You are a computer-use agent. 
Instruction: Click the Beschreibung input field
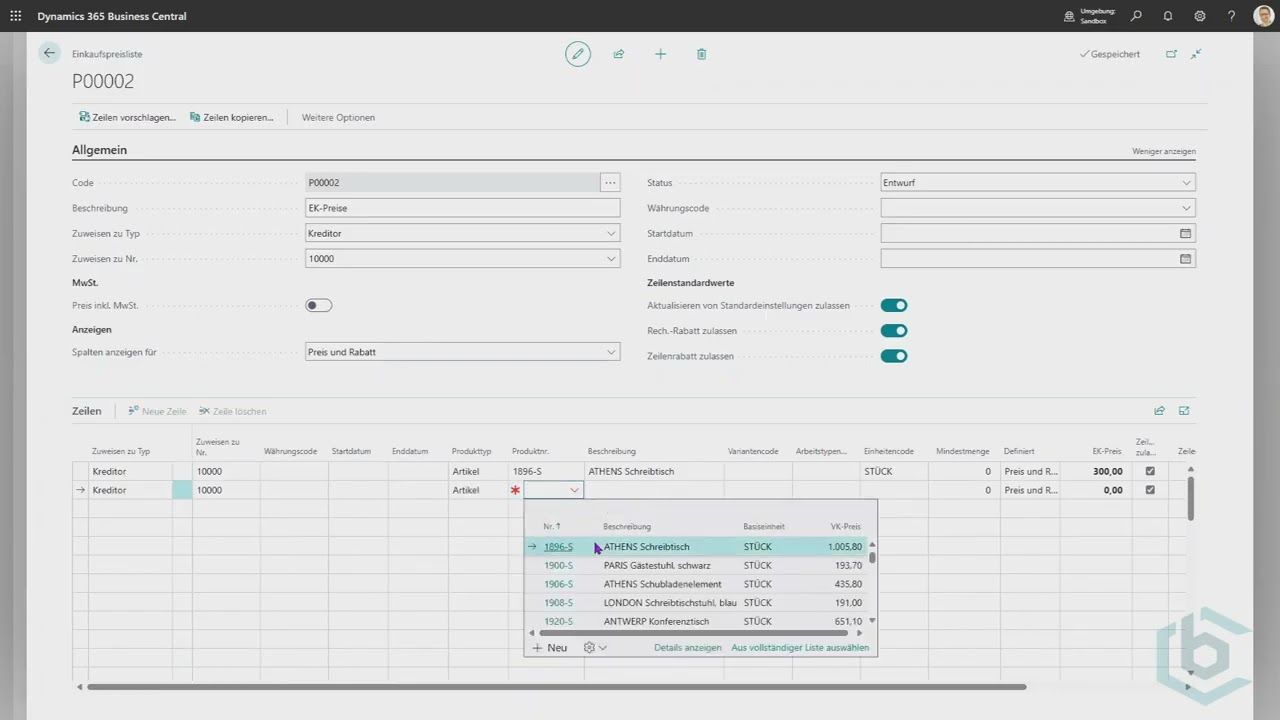[462, 208]
